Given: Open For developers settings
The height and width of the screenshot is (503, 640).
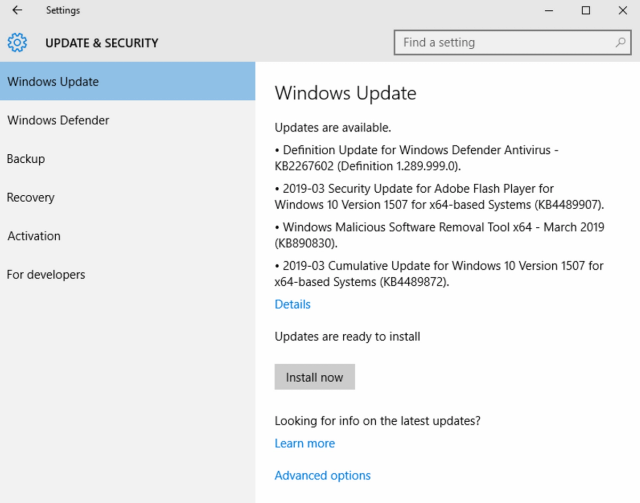Looking at the screenshot, I should (127, 274).
